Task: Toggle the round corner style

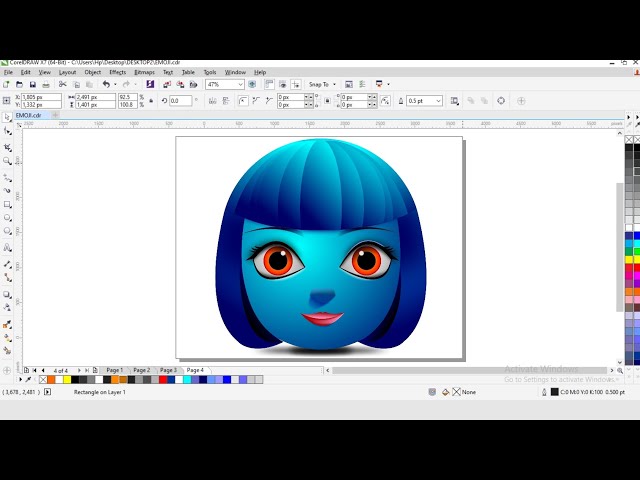Action: [x=243, y=101]
